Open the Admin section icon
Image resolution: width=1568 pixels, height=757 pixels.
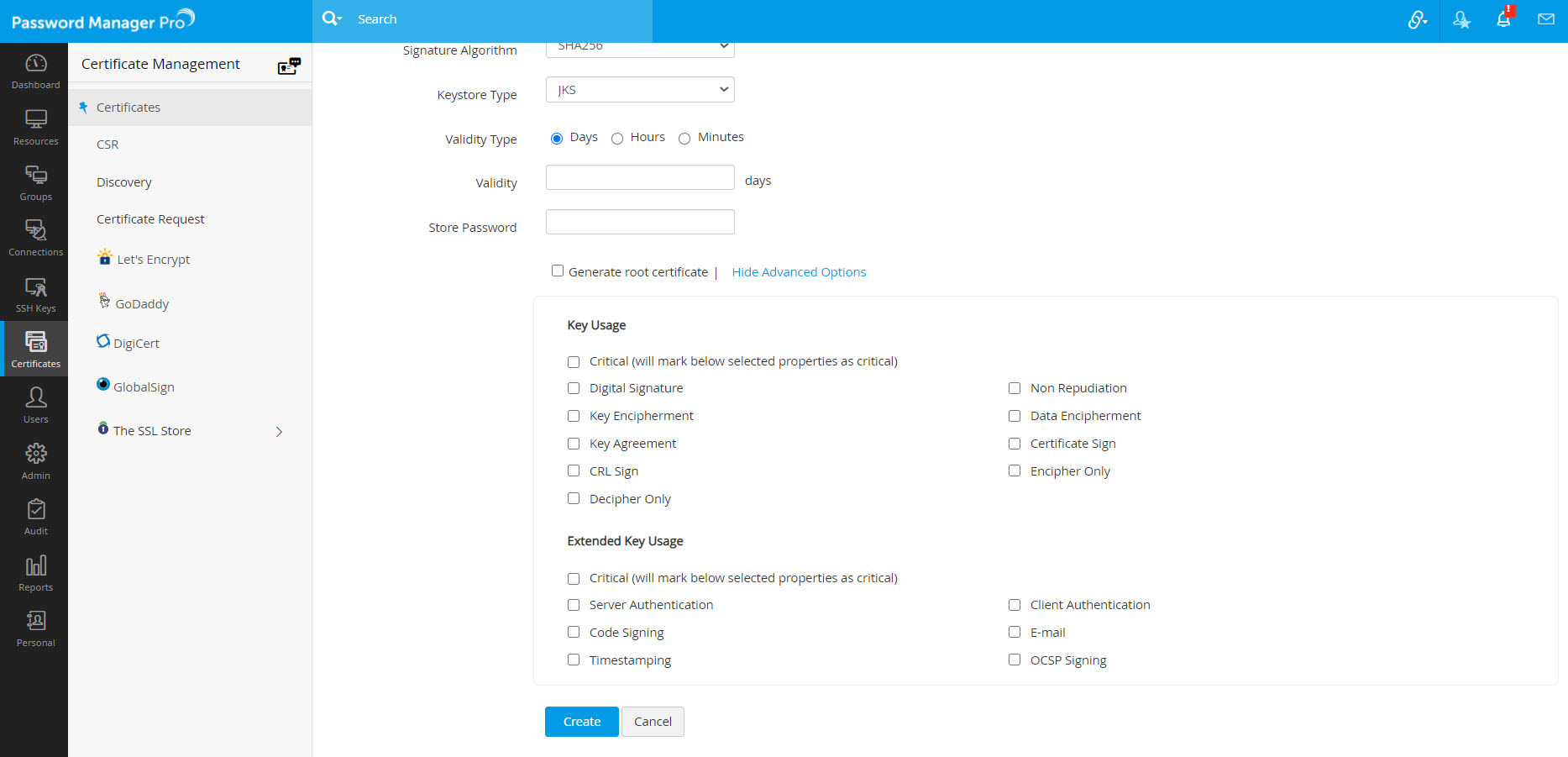(34, 460)
